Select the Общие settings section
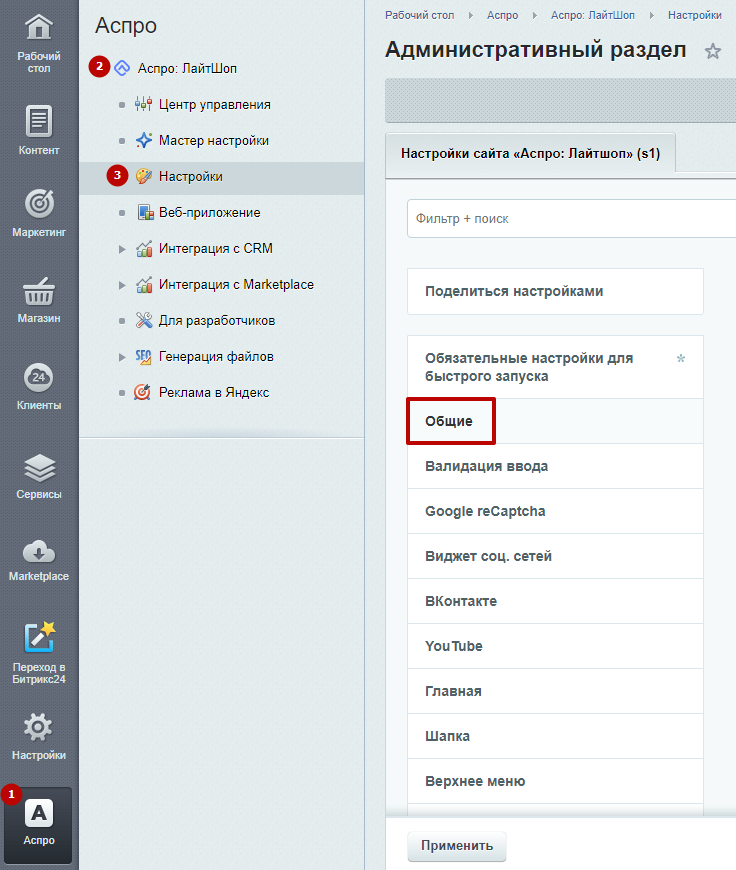 click(555, 421)
